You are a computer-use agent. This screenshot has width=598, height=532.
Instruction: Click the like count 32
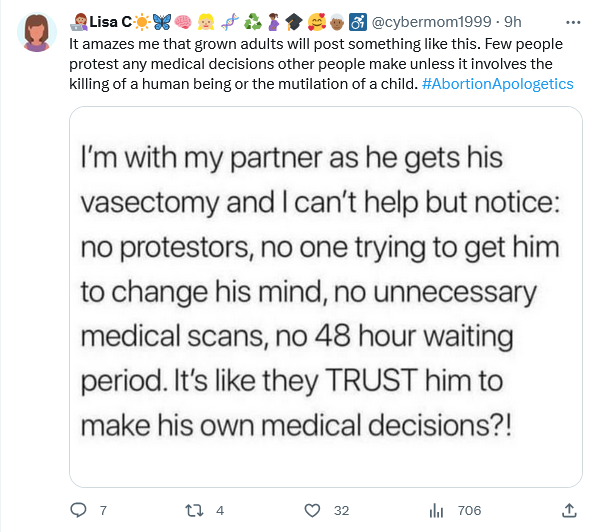click(x=341, y=510)
